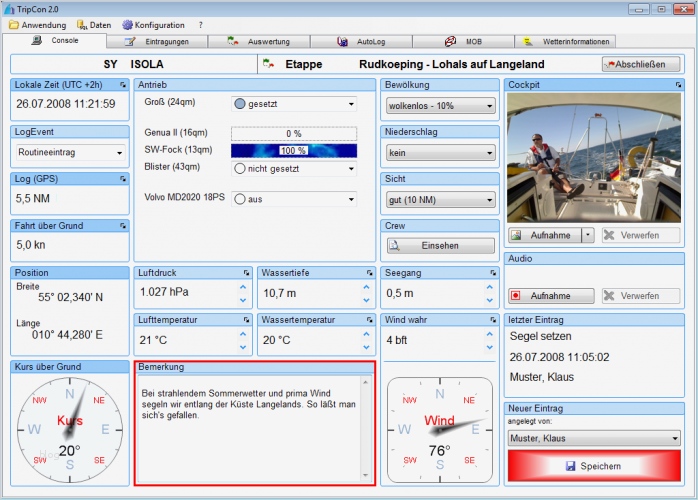698x500 pixels.
Task: Click the Cockpit Verwerfen button
Action: pyautogui.click(x=641, y=235)
